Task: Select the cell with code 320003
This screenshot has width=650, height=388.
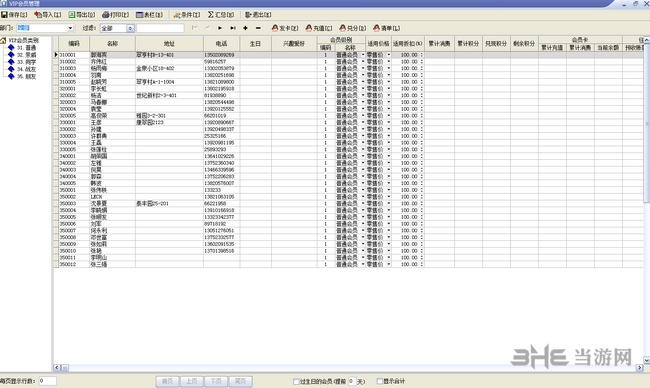Action: pos(74,102)
